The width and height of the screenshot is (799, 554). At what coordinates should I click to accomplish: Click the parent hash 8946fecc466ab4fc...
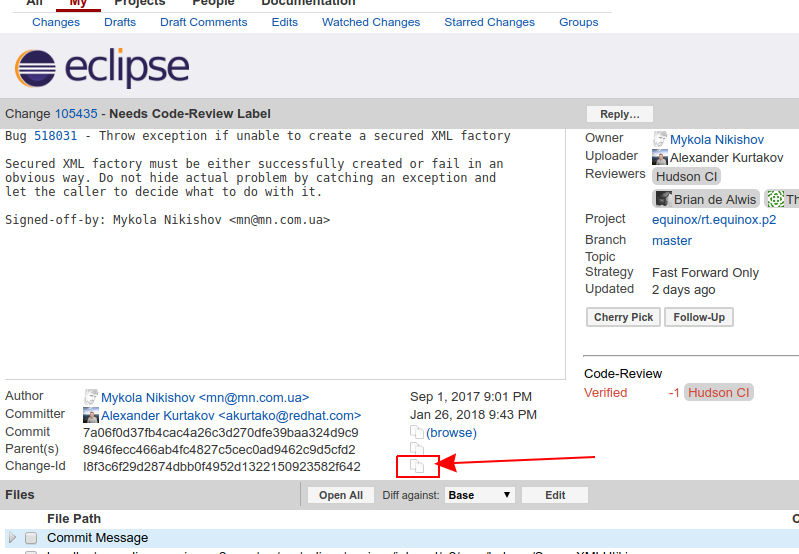tap(219, 450)
